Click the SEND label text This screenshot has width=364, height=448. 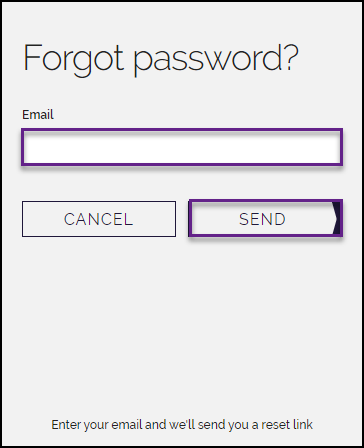(x=262, y=219)
